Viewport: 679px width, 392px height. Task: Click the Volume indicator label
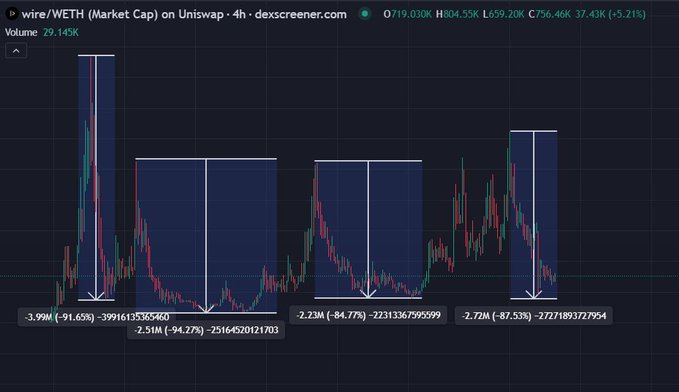pyautogui.click(x=21, y=32)
